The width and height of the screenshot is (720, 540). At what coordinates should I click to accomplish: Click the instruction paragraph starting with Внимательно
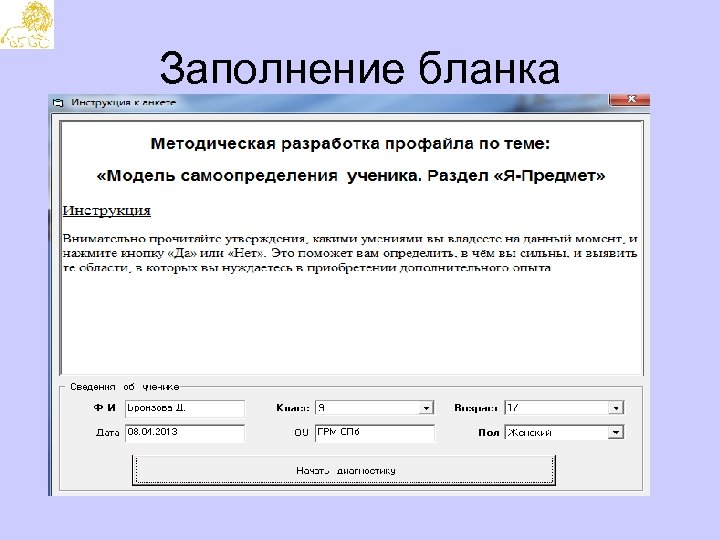pos(350,253)
